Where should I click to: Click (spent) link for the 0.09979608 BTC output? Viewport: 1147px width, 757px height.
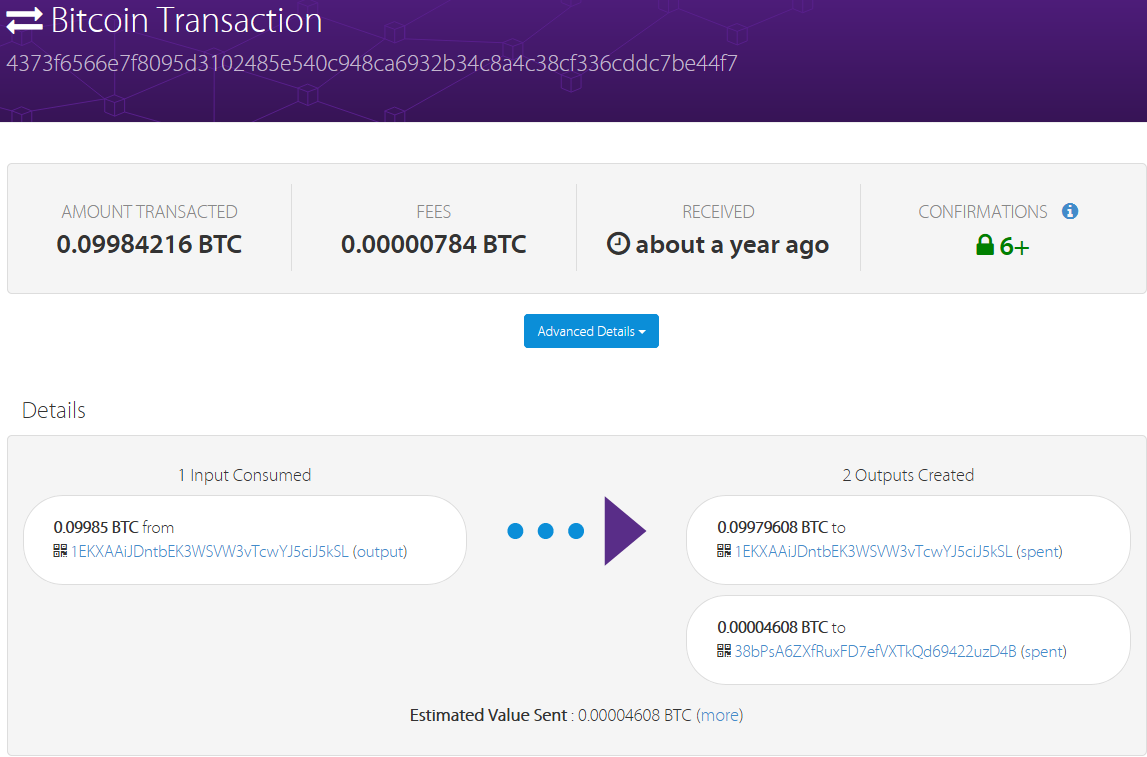[x=1039, y=551]
